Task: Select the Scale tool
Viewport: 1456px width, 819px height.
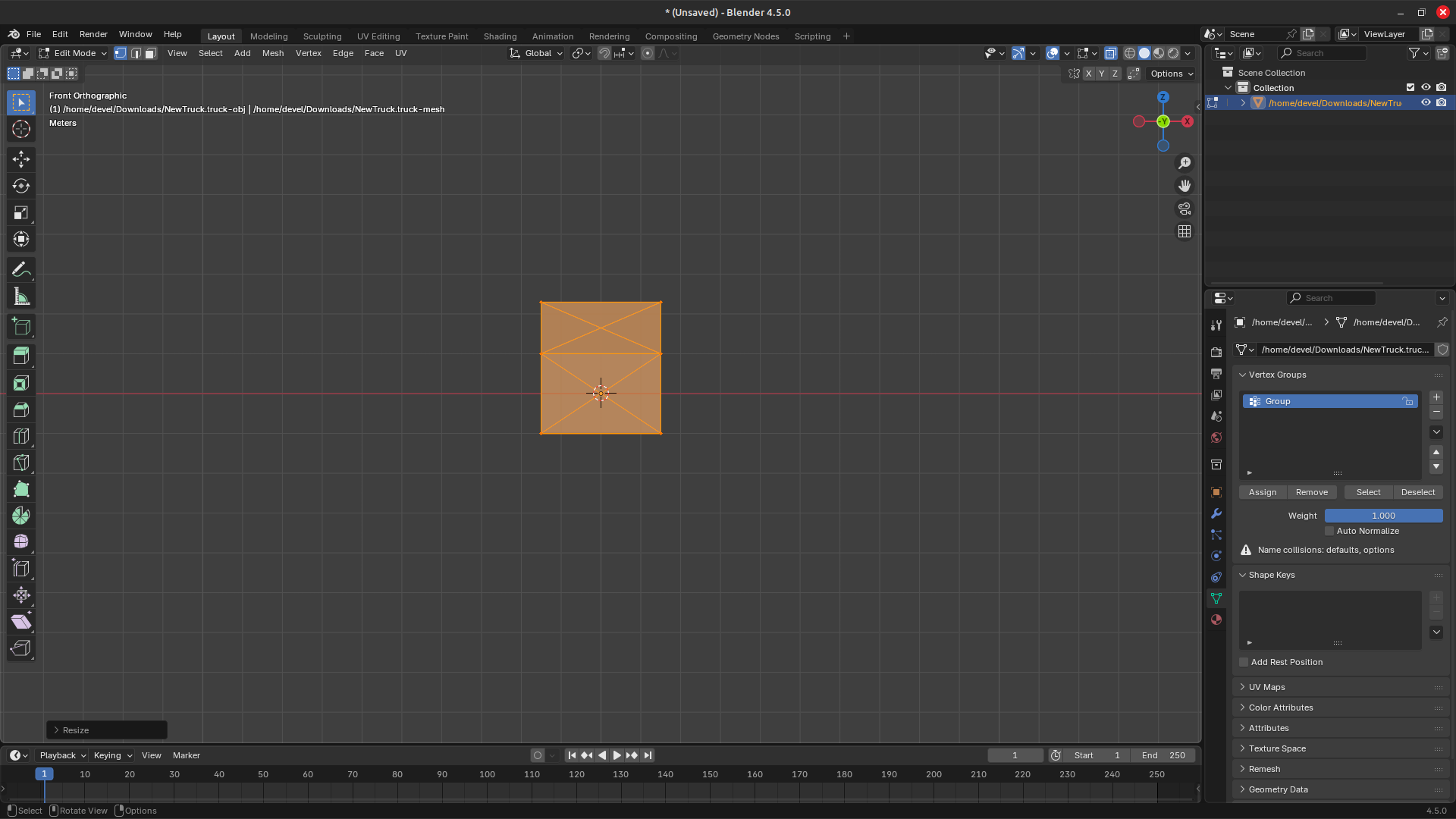Action: point(21,213)
